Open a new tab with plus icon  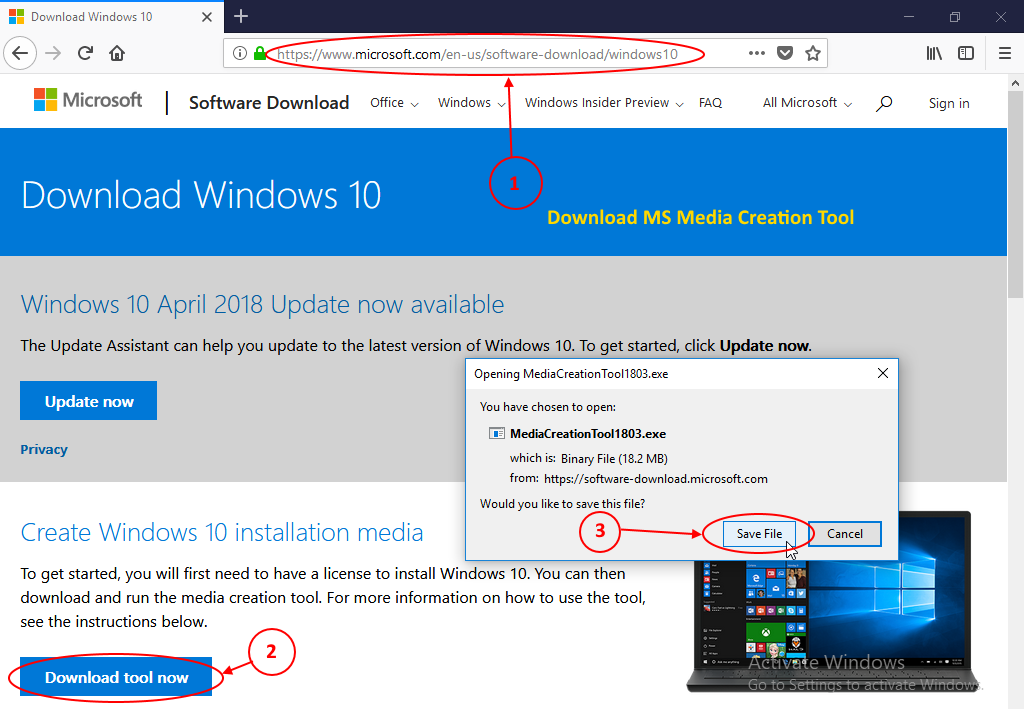click(x=241, y=16)
